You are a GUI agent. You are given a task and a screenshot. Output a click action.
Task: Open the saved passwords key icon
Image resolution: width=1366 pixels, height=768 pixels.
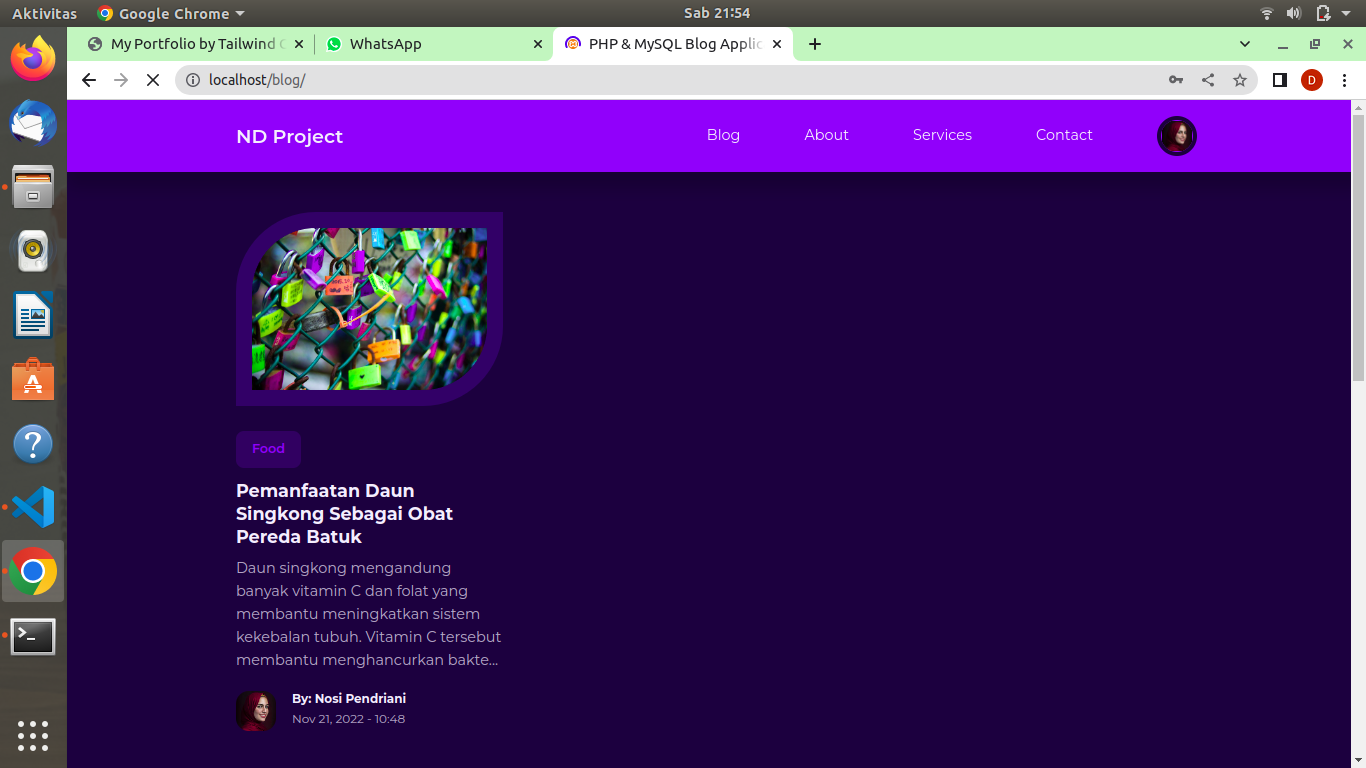tap(1176, 80)
